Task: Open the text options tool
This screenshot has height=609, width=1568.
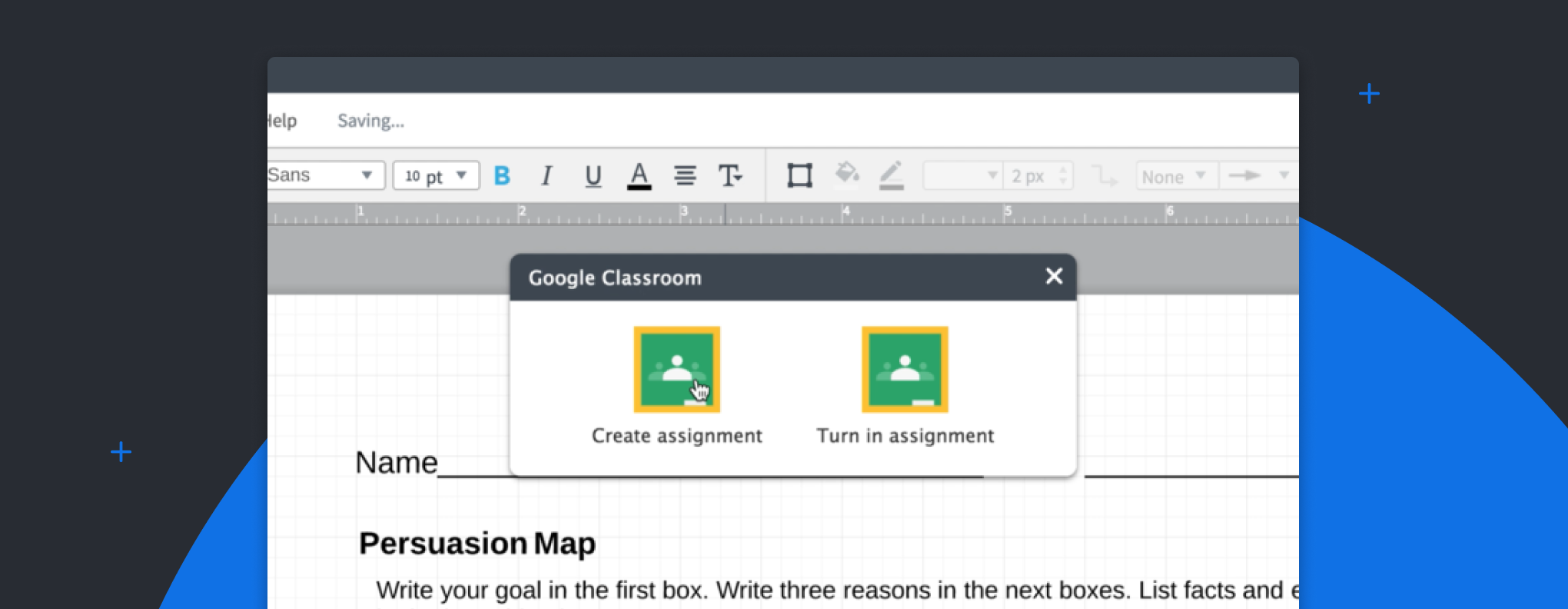Action: [x=730, y=176]
